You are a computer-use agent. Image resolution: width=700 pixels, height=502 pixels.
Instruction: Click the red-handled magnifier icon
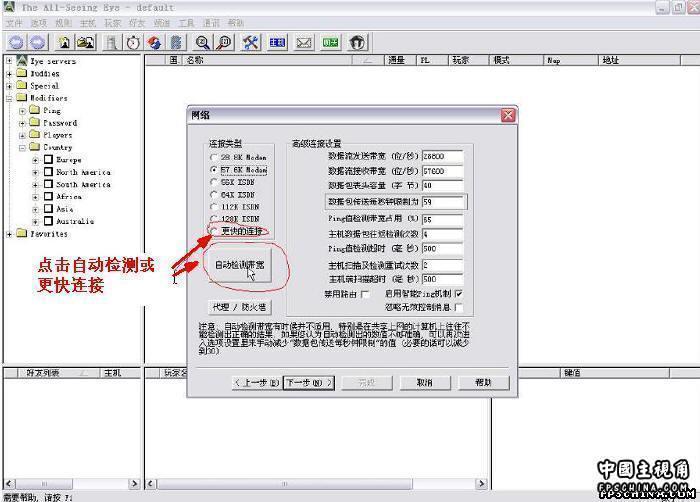pyautogui.click(x=225, y=42)
